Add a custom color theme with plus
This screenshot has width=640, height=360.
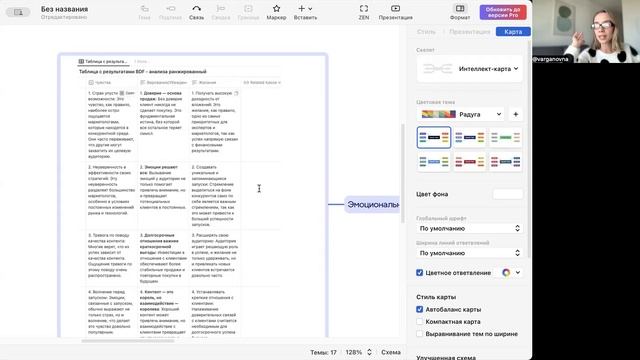click(x=516, y=114)
